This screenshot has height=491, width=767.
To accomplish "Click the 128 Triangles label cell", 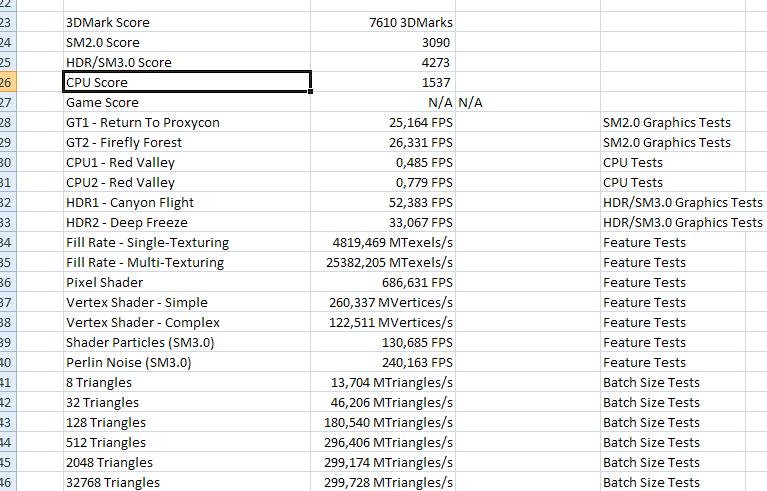I will (187, 423).
